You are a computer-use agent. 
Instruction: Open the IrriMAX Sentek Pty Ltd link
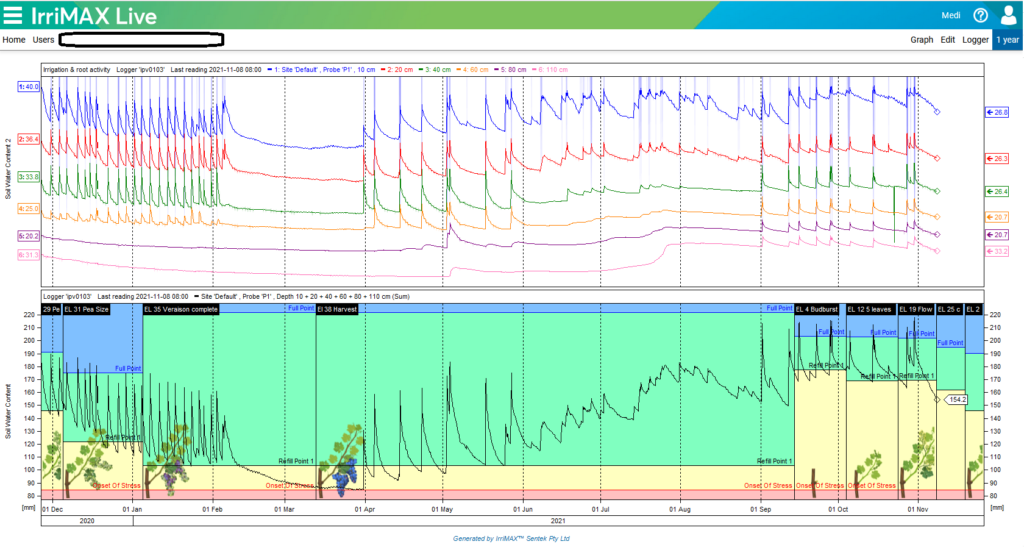tap(511, 539)
